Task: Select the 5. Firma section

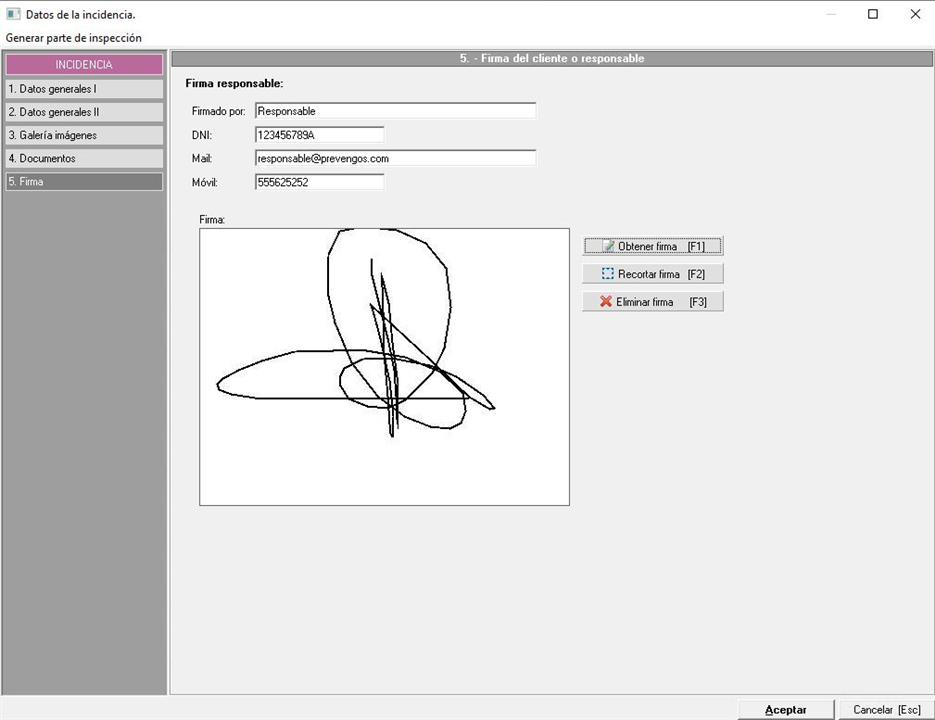Action: pos(84,182)
